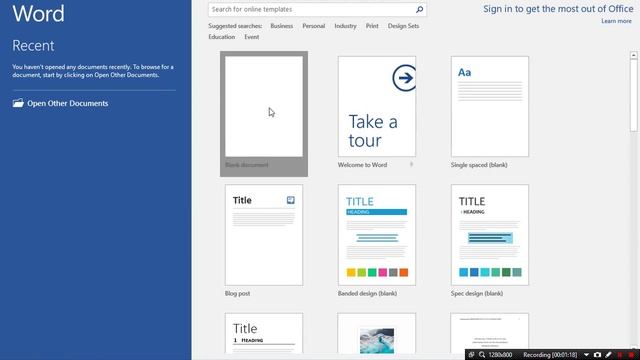
Task: Open the Blog post template
Action: tap(264, 235)
